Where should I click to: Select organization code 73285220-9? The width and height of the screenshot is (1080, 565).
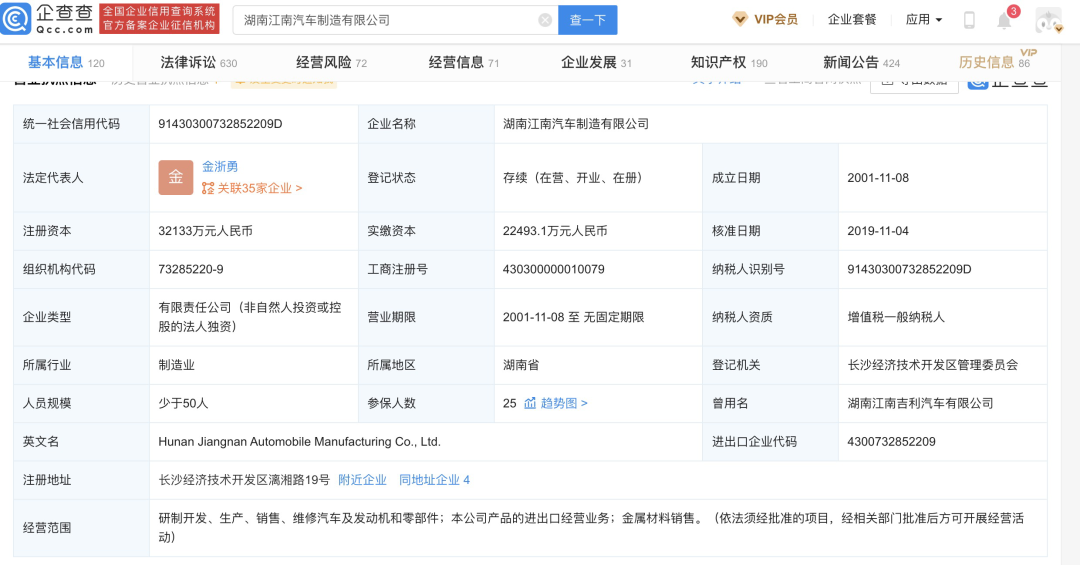191,269
